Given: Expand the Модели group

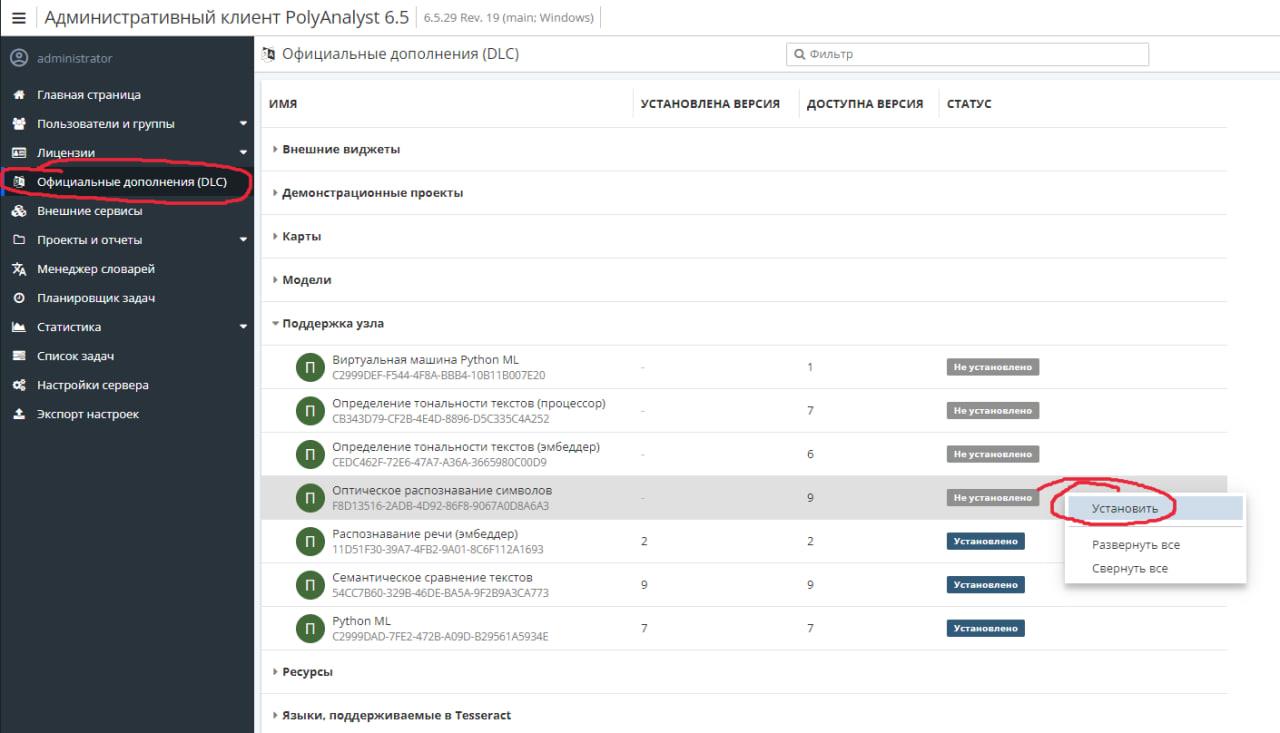Looking at the screenshot, I should [276, 280].
